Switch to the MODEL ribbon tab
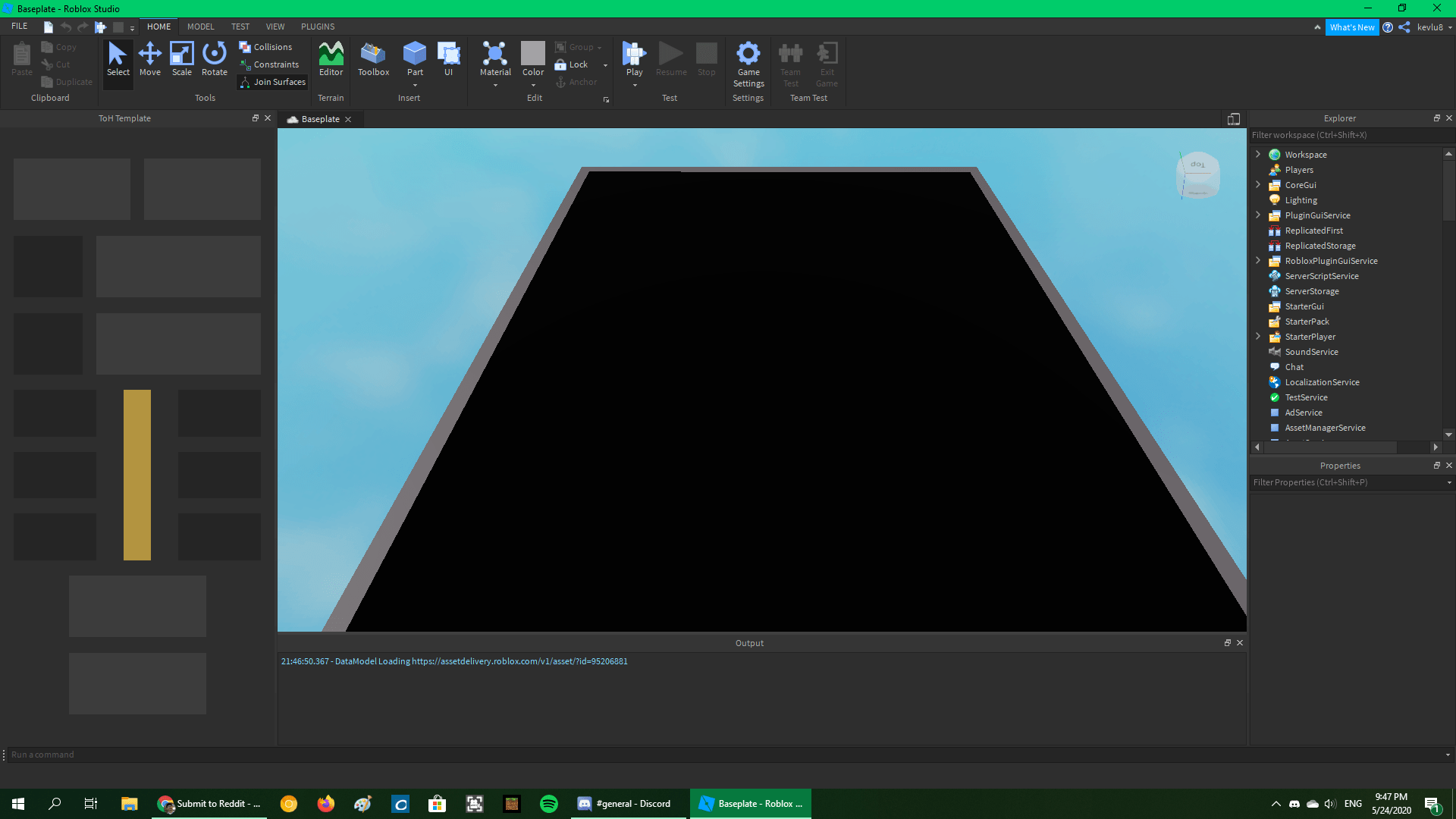Viewport: 1456px width, 819px height. tap(200, 27)
